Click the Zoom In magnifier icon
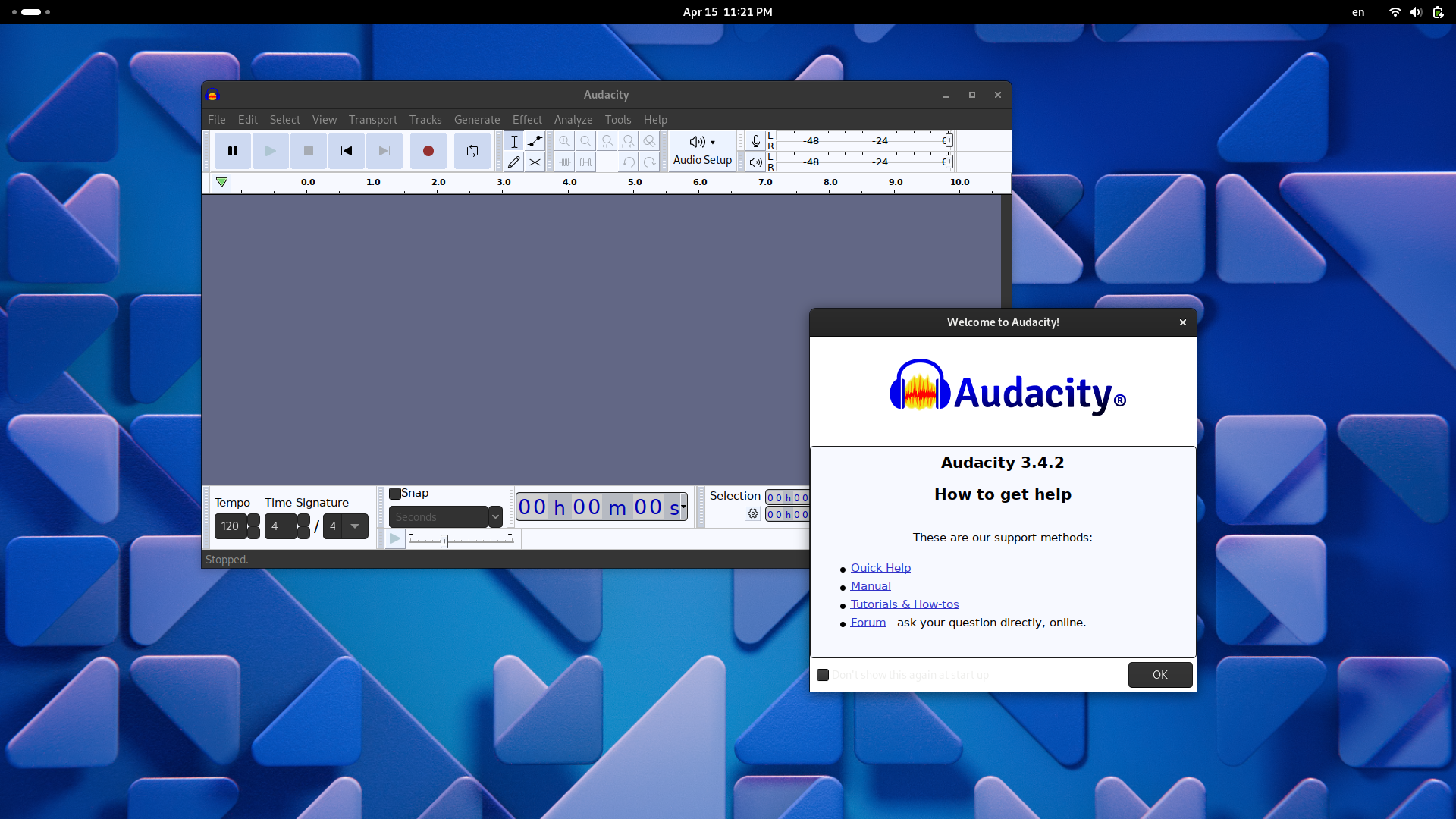 click(x=565, y=141)
